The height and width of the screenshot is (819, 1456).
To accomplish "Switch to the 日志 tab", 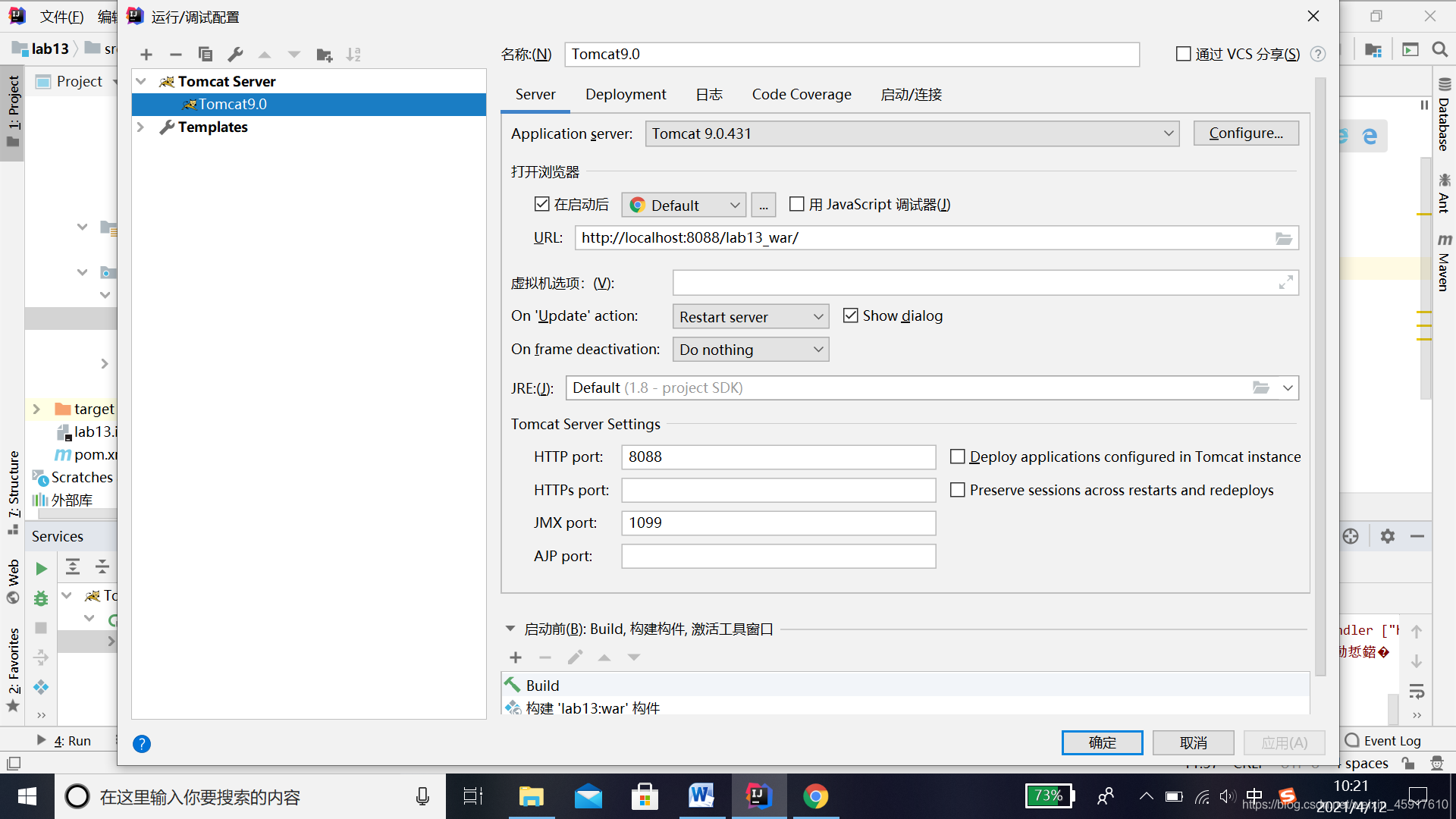I will (x=709, y=94).
